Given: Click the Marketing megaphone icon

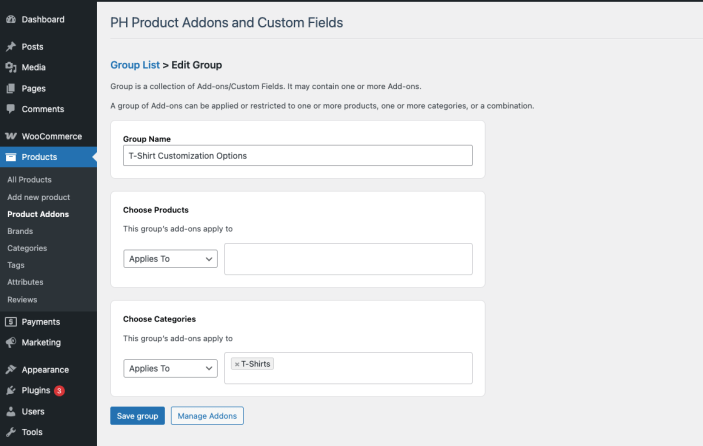Looking at the screenshot, I should coord(10,342).
